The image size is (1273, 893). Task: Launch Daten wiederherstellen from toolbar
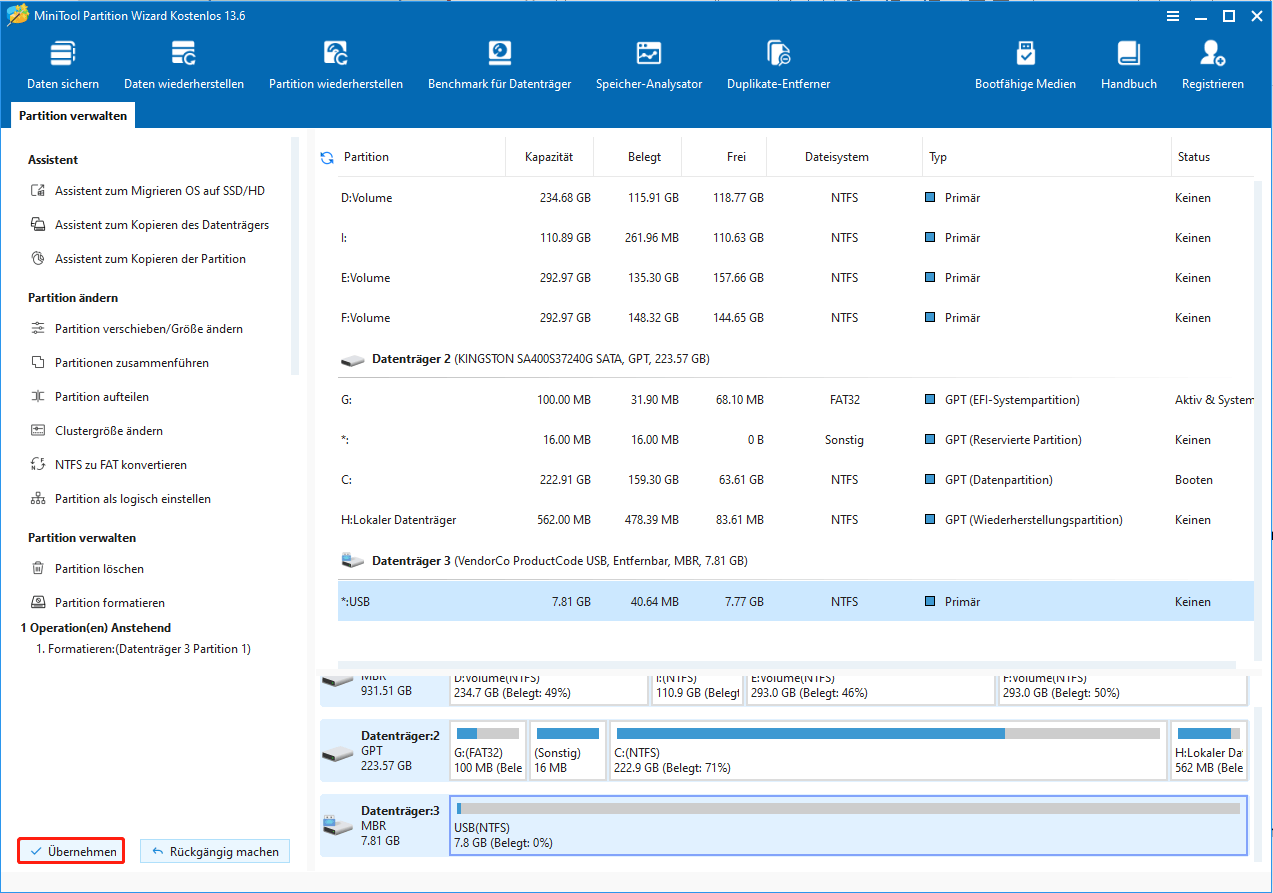pos(184,66)
